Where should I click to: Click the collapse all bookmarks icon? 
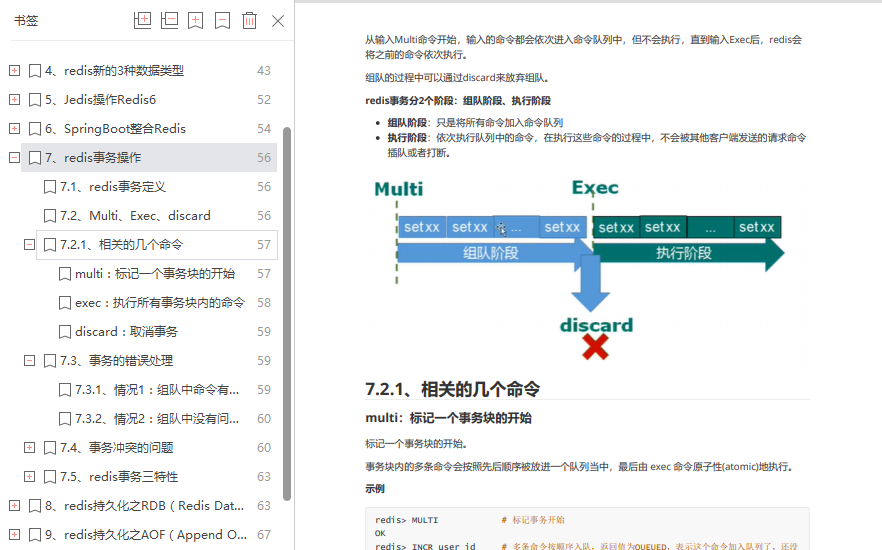point(169,21)
